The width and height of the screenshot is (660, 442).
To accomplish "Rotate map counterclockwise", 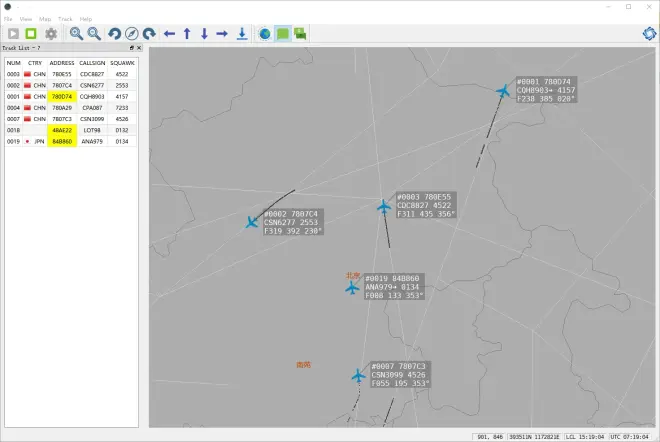I will click(114, 33).
